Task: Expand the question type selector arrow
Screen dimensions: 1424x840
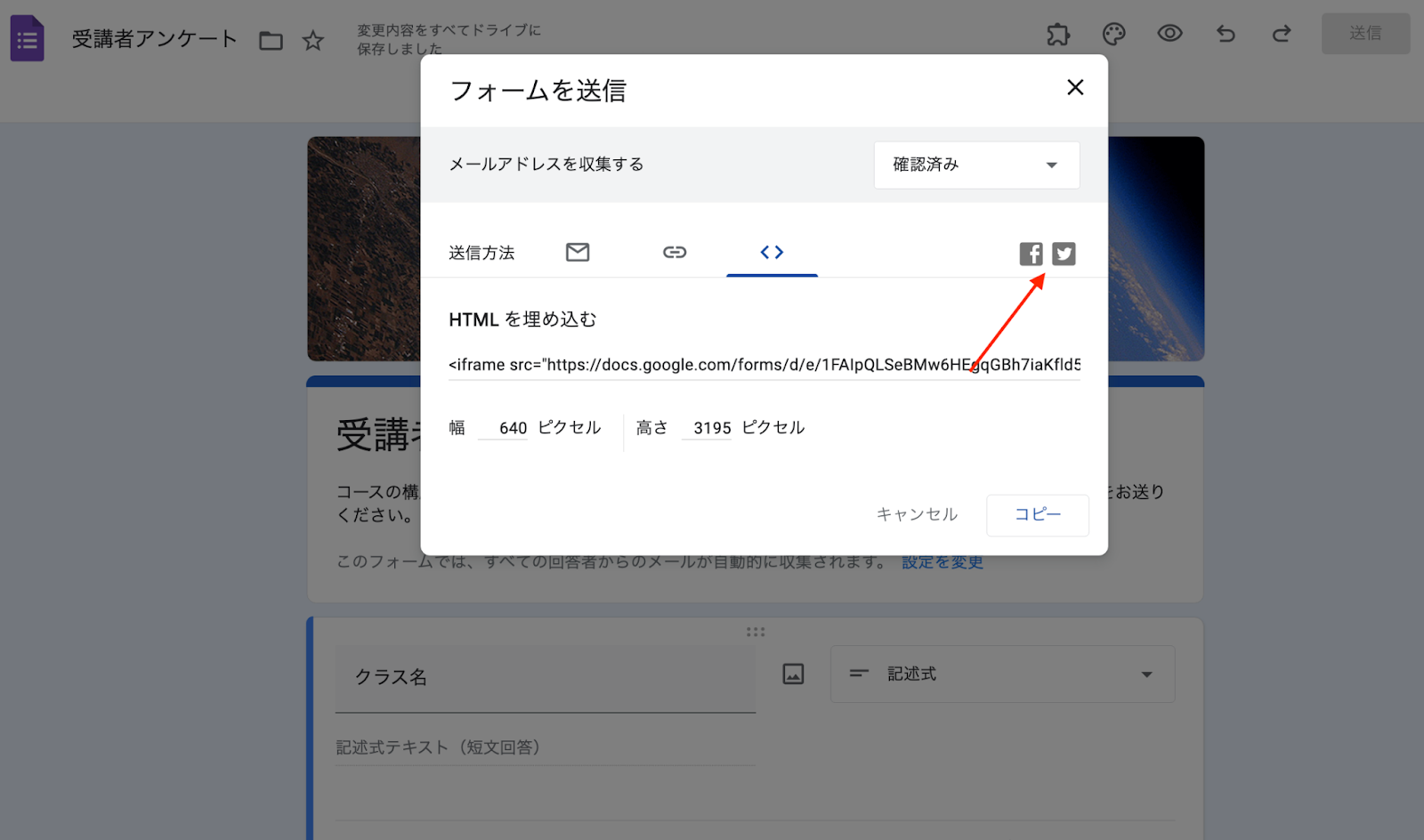Action: 1146,675
